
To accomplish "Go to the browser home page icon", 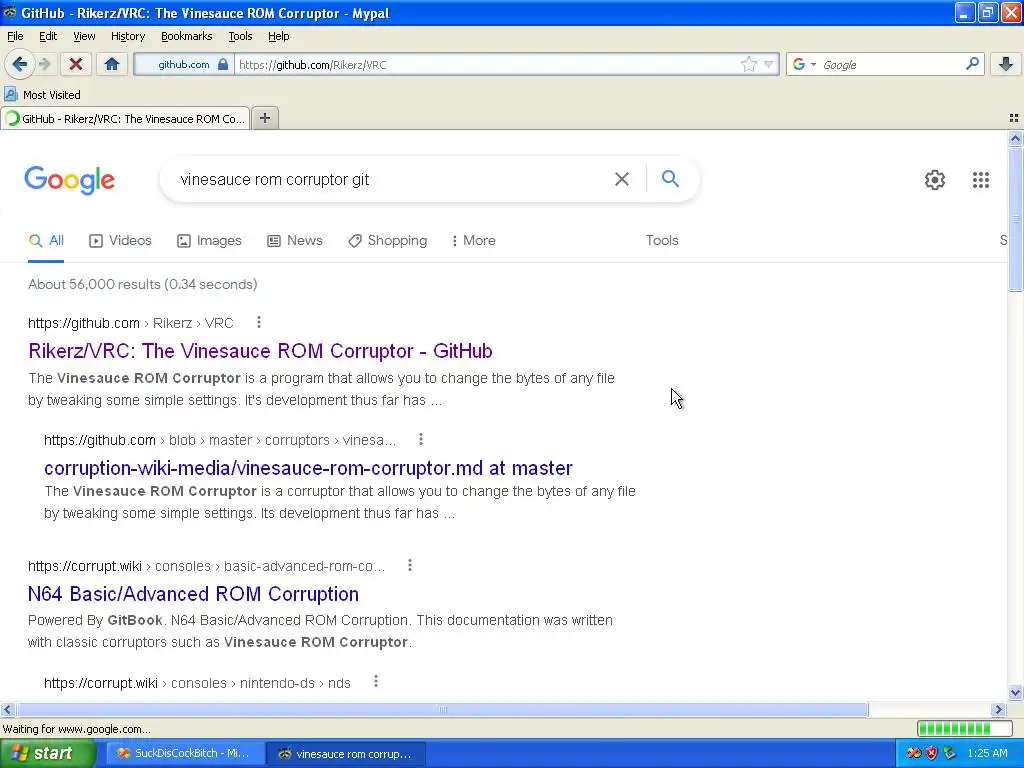I will [112, 64].
